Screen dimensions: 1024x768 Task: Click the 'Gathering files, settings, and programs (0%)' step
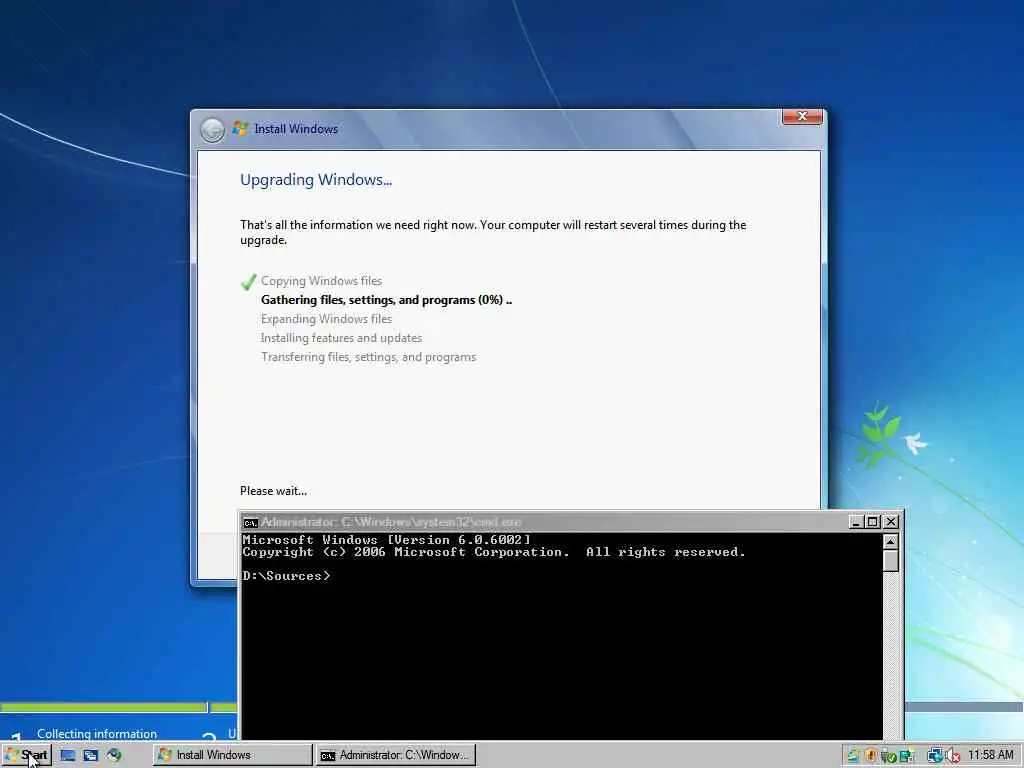tap(387, 300)
